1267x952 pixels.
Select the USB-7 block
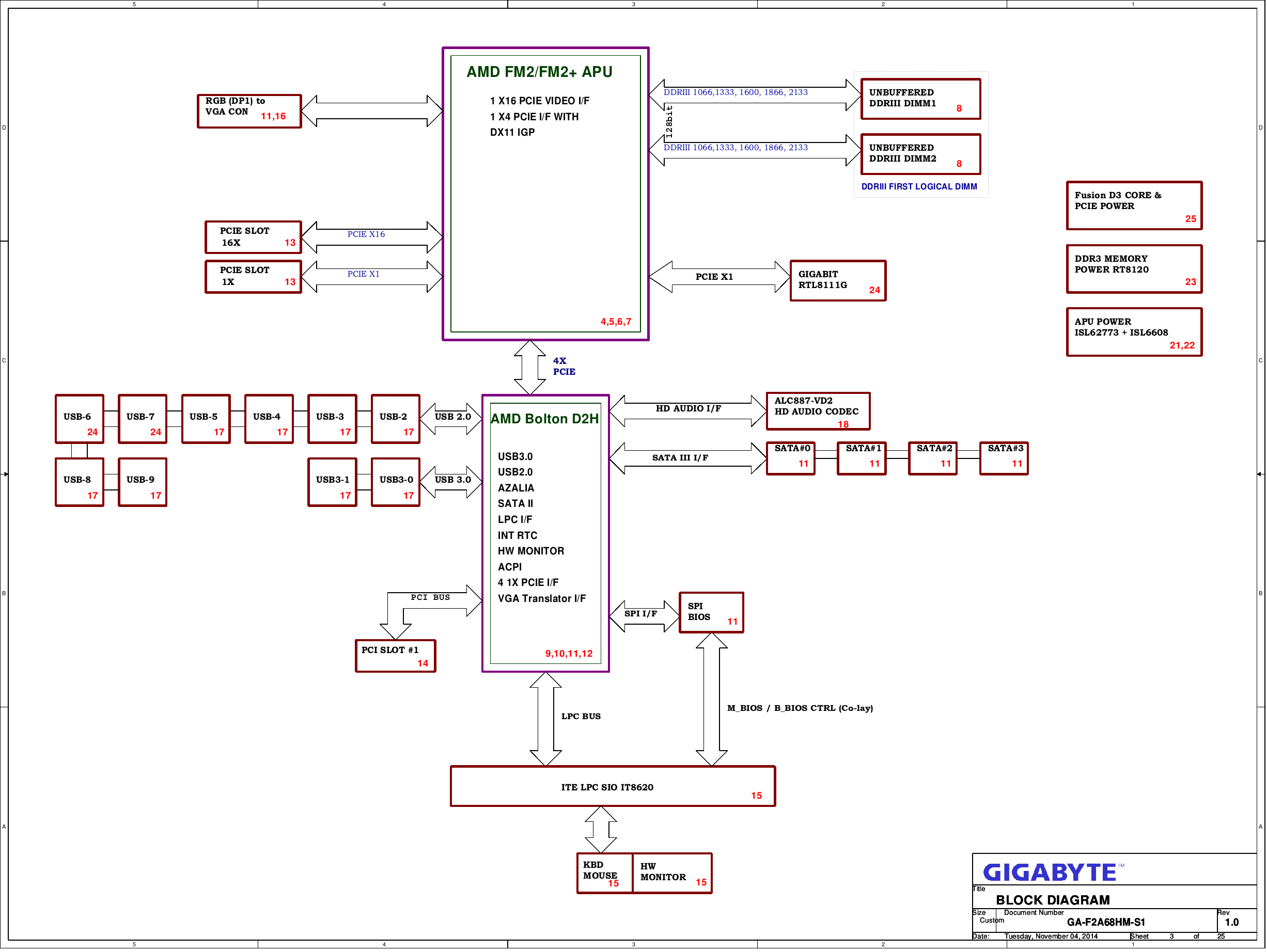click(143, 420)
